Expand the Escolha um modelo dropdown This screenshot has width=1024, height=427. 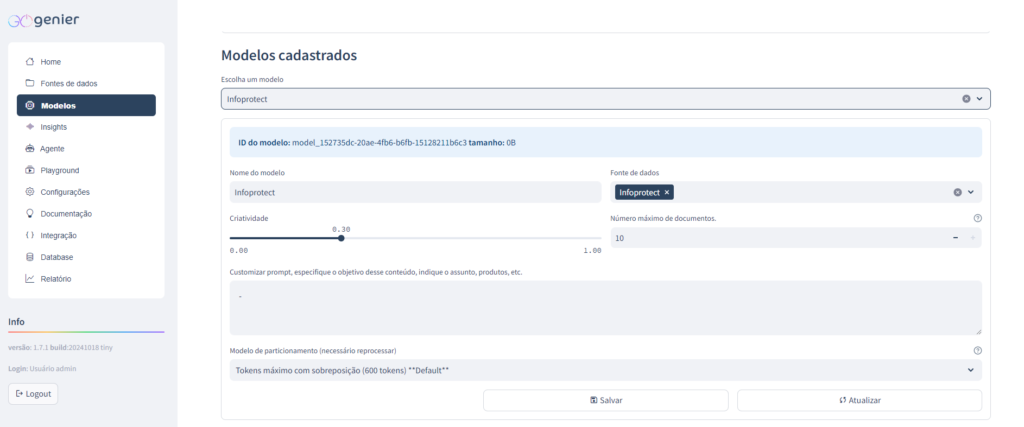coord(979,99)
